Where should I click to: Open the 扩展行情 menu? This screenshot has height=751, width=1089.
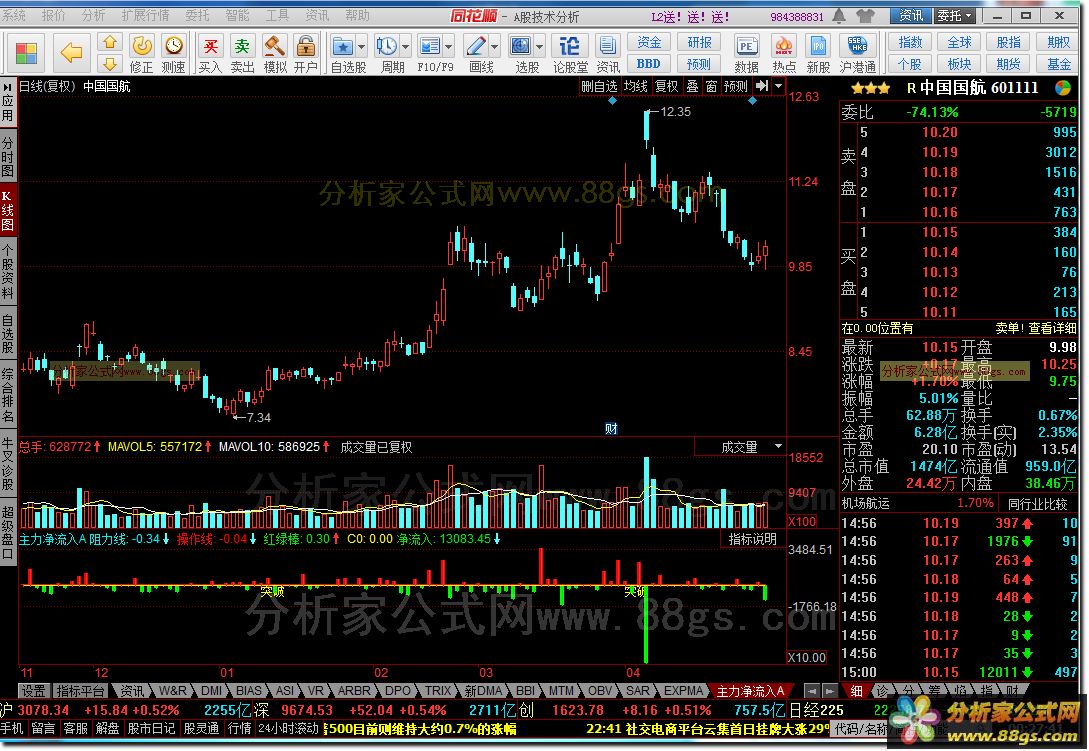click(145, 15)
